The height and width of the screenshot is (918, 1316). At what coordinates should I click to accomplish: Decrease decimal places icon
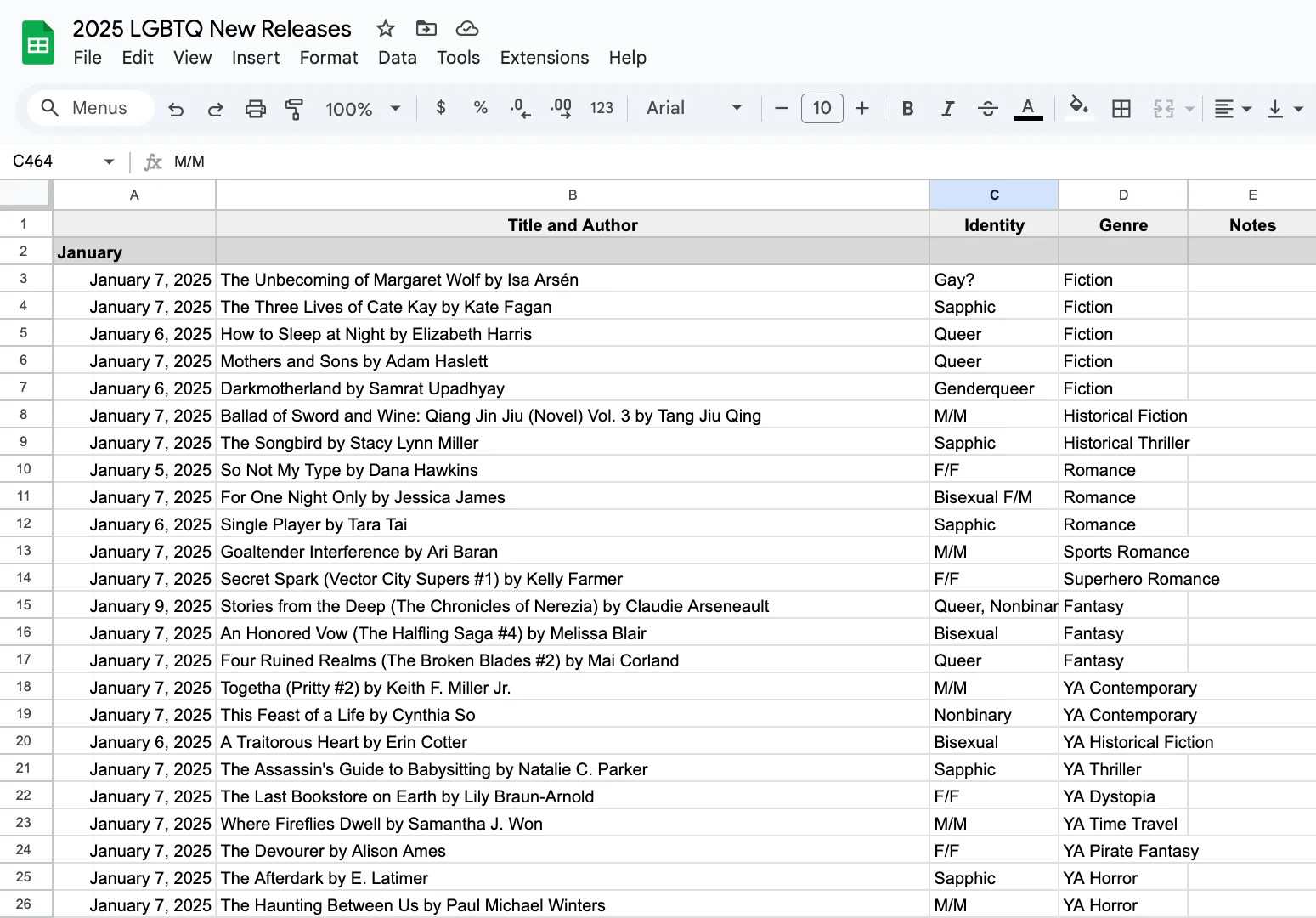point(520,108)
